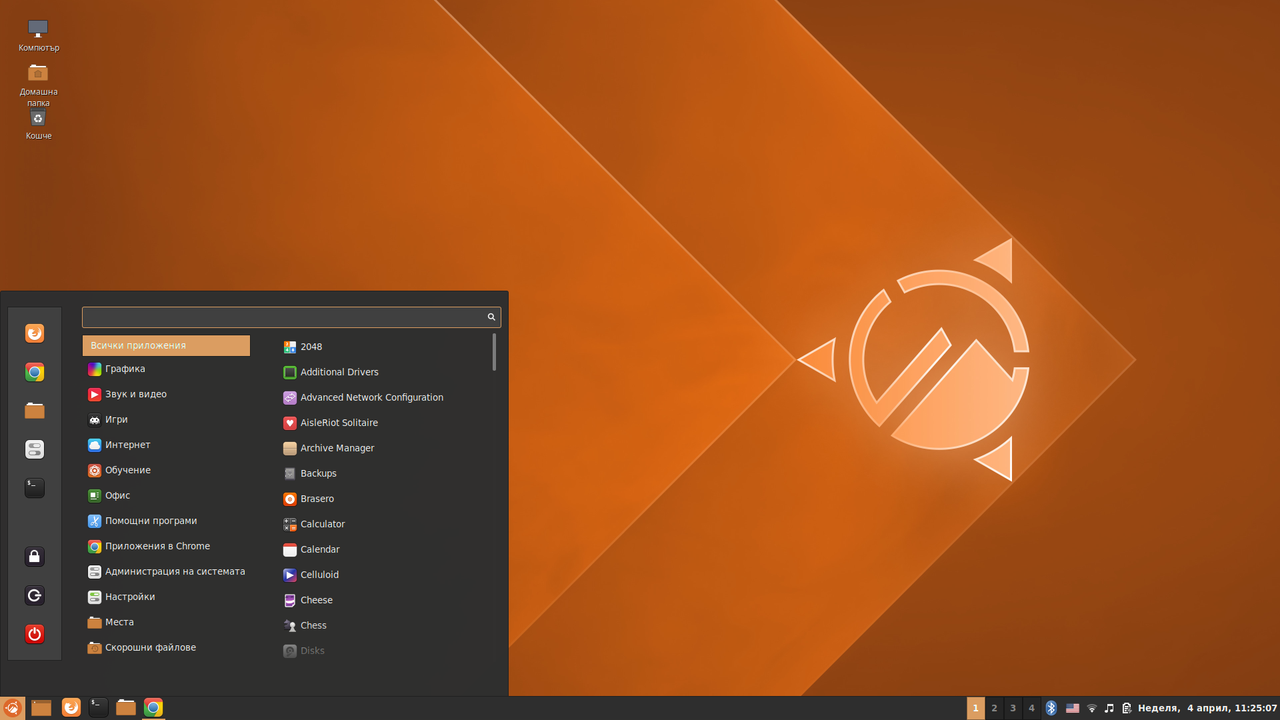Launch Chrome from menu favorites sidebar
Screen dimensions: 1280x720
(34, 372)
